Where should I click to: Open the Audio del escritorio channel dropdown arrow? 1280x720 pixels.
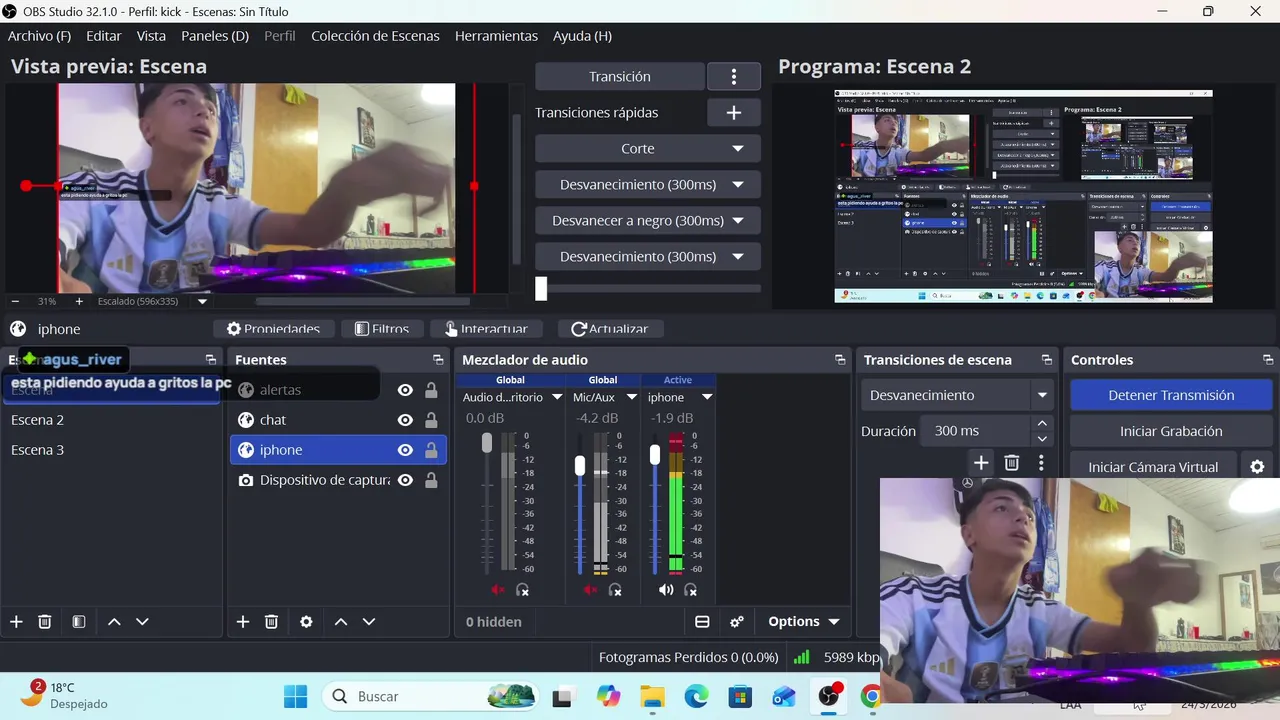click(x=557, y=398)
